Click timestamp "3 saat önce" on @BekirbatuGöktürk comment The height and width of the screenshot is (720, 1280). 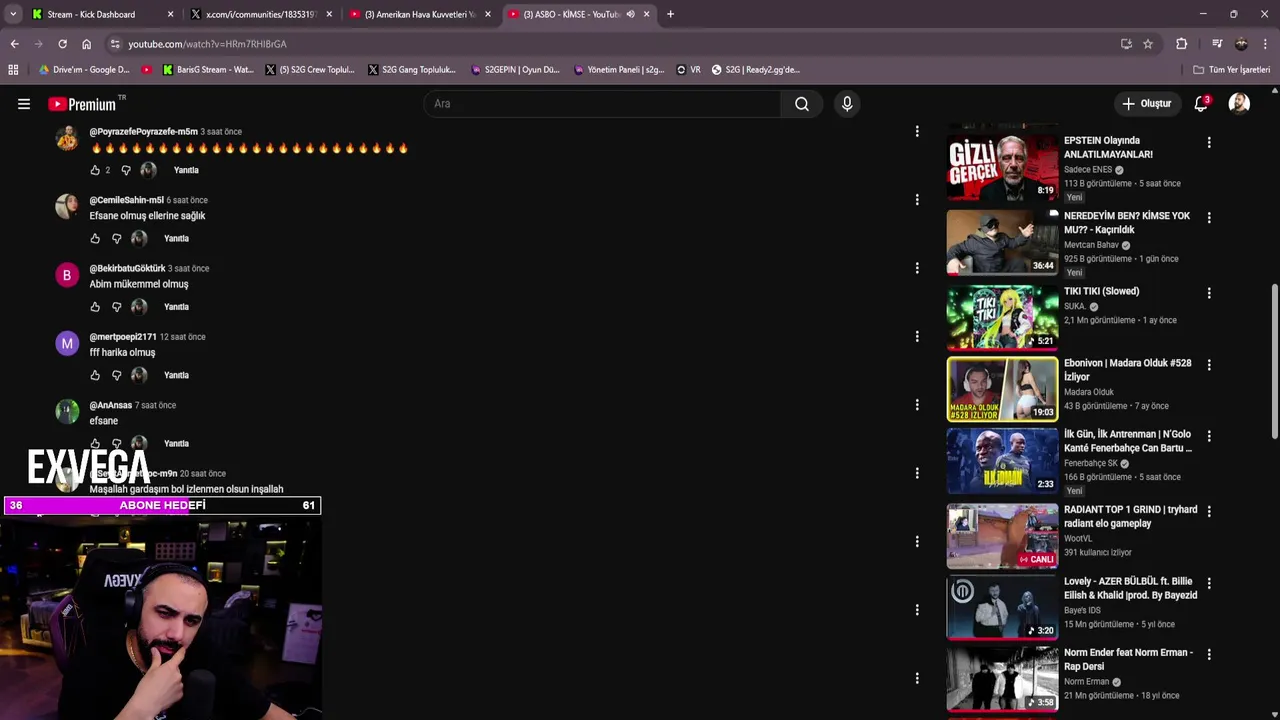point(188,268)
